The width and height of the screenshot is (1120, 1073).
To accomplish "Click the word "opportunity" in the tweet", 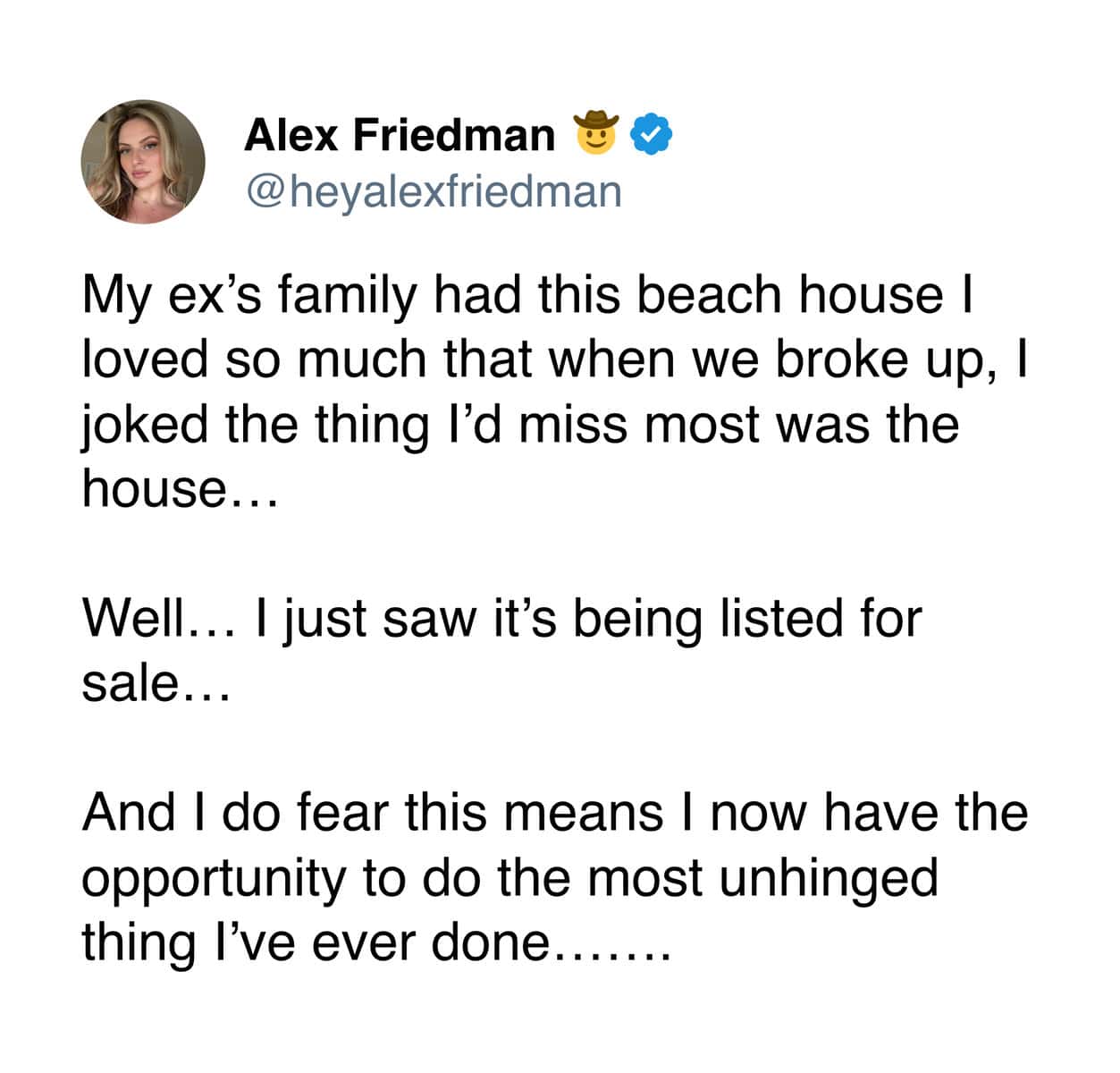I will 213,879.
